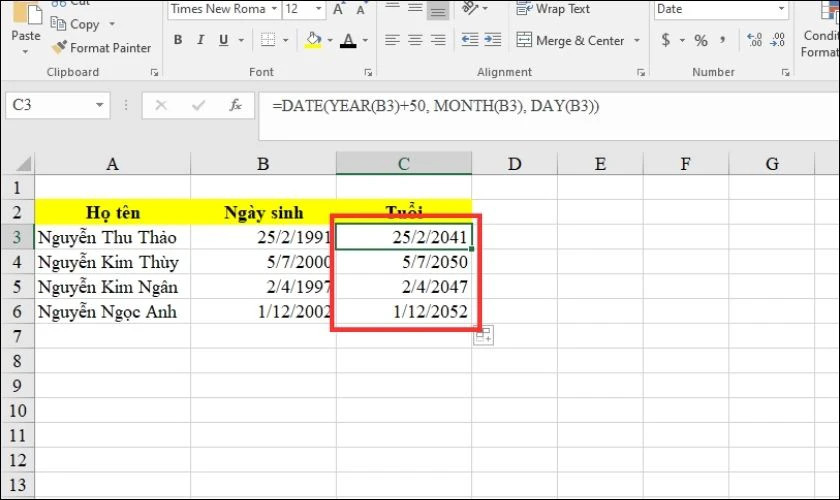Apply the yellow fill color
The image size is (840, 500).
tap(313, 40)
